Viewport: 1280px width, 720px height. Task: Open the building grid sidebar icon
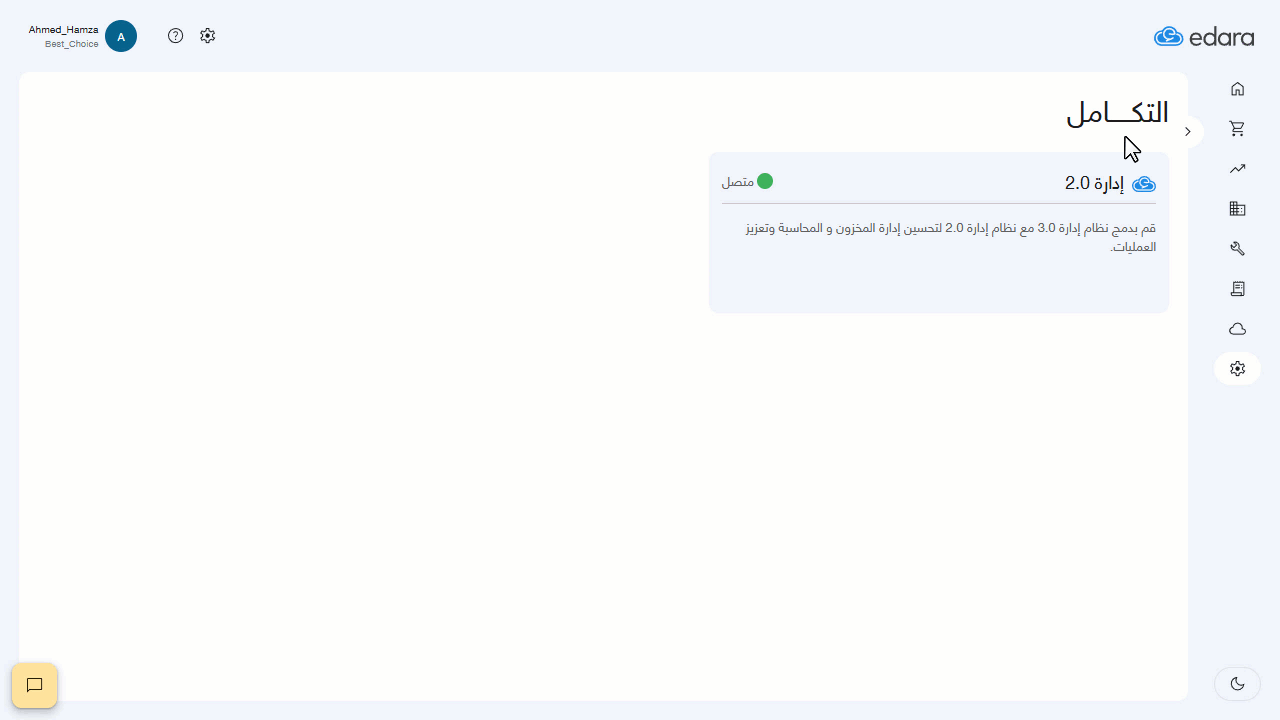[x=1237, y=209]
